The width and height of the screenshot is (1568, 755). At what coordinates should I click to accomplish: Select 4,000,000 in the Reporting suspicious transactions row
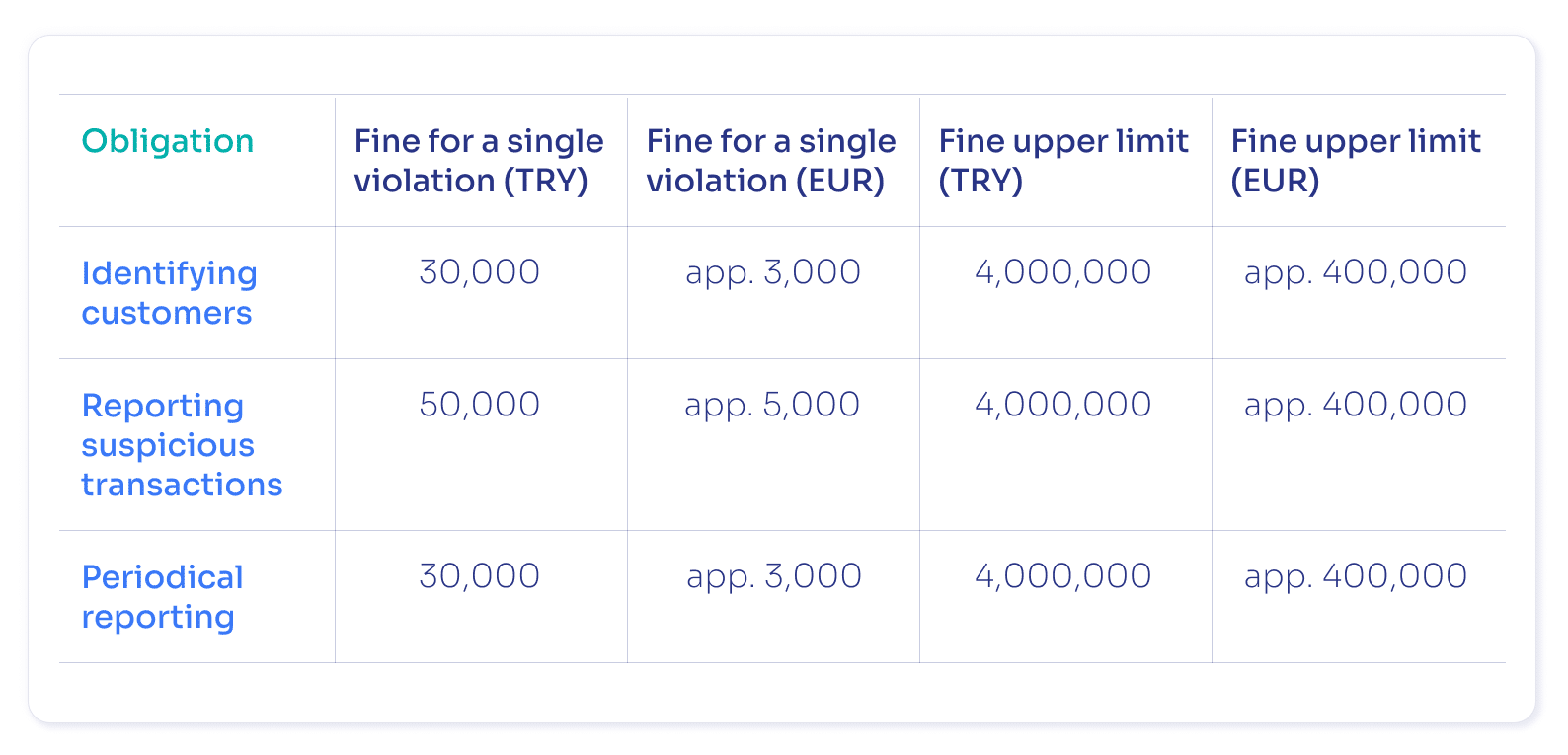click(1063, 405)
